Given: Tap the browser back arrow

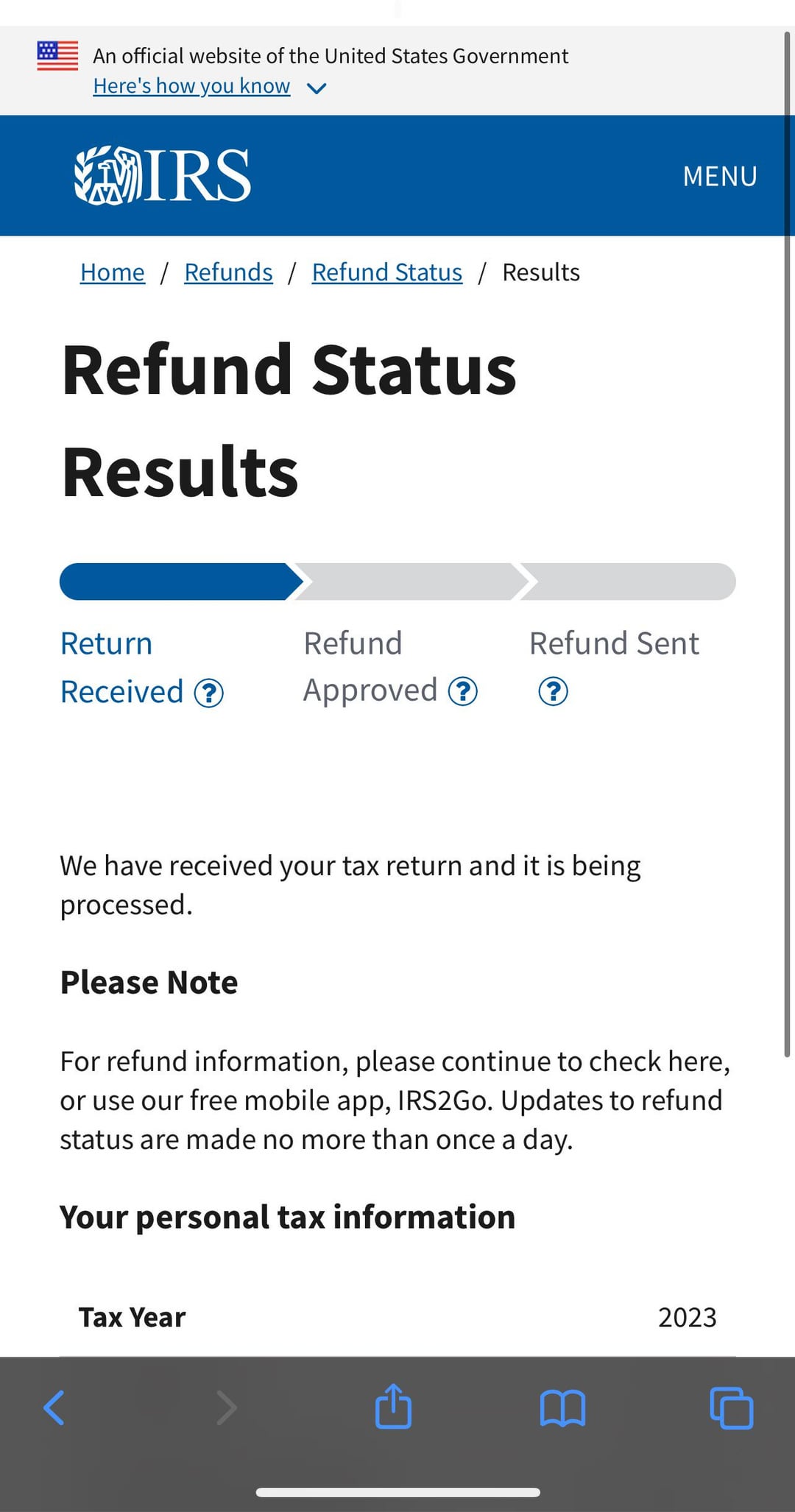Looking at the screenshot, I should 54,1408.
